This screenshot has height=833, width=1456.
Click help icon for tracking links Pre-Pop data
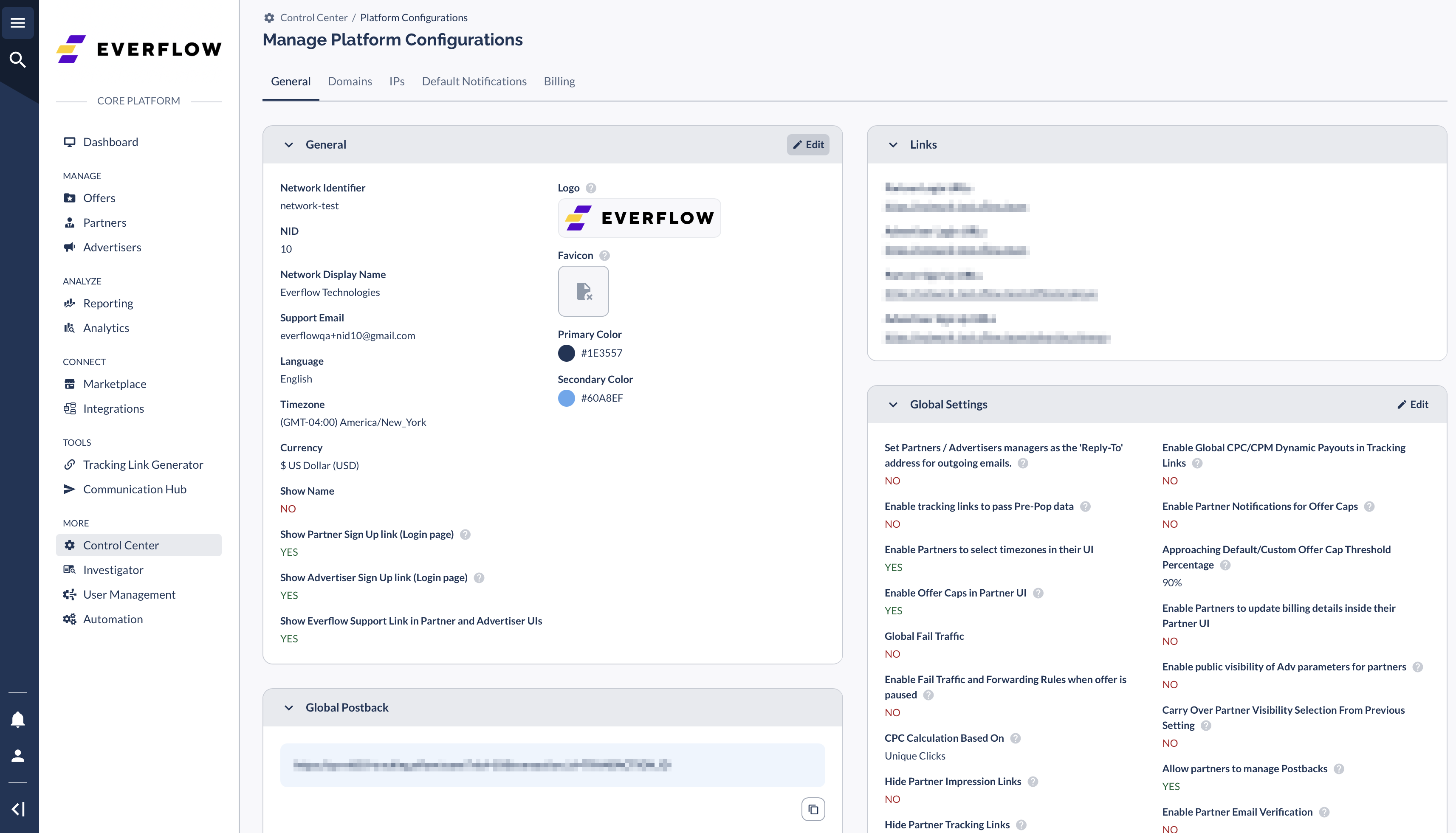click(1085, 507)
